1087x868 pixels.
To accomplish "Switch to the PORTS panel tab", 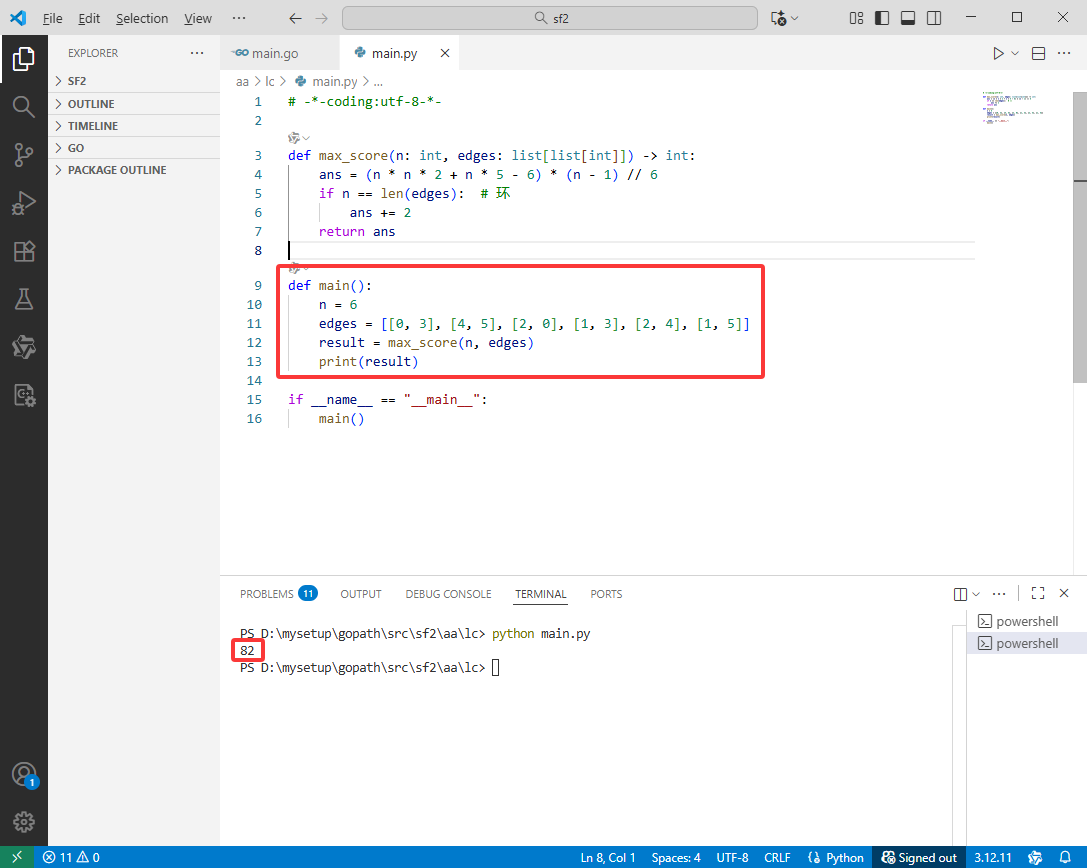I will tap(607, 594).
